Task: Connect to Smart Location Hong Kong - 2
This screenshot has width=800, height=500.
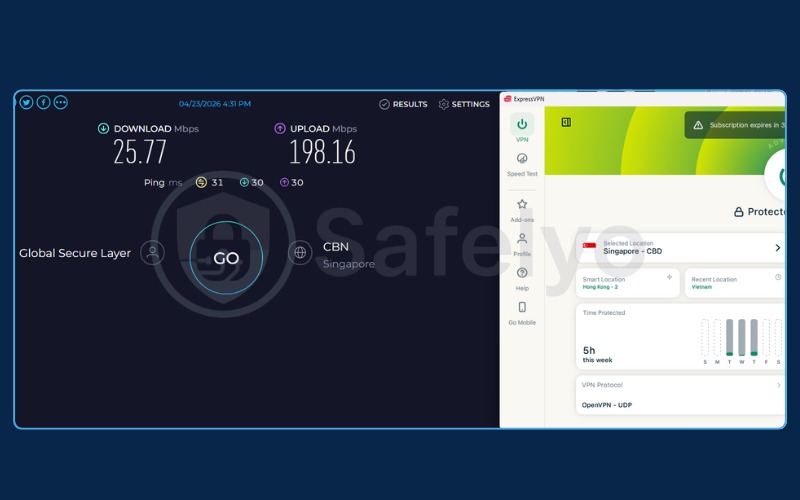Action: click(x=628, y=283)
